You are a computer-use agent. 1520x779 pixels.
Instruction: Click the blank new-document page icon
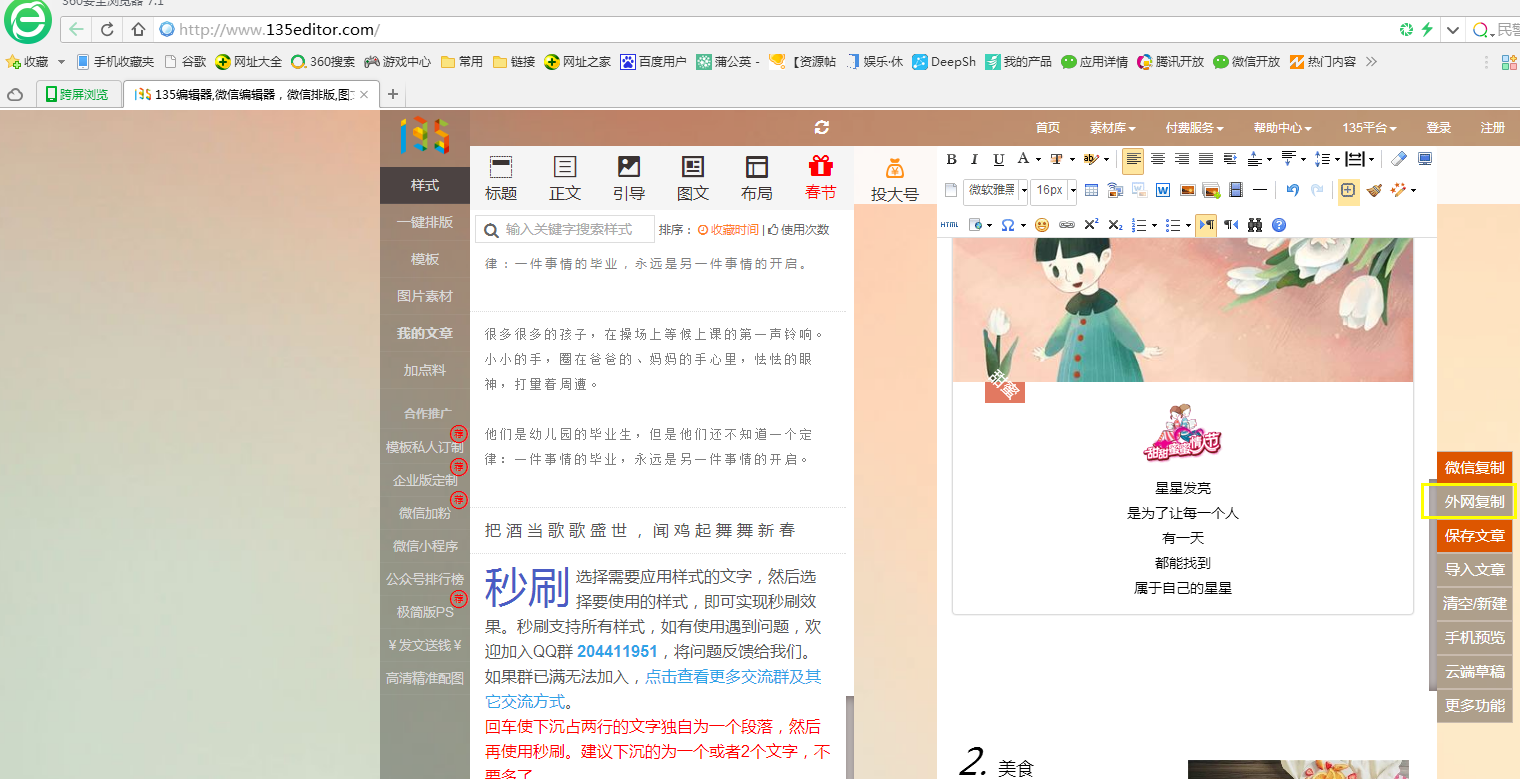951,190
